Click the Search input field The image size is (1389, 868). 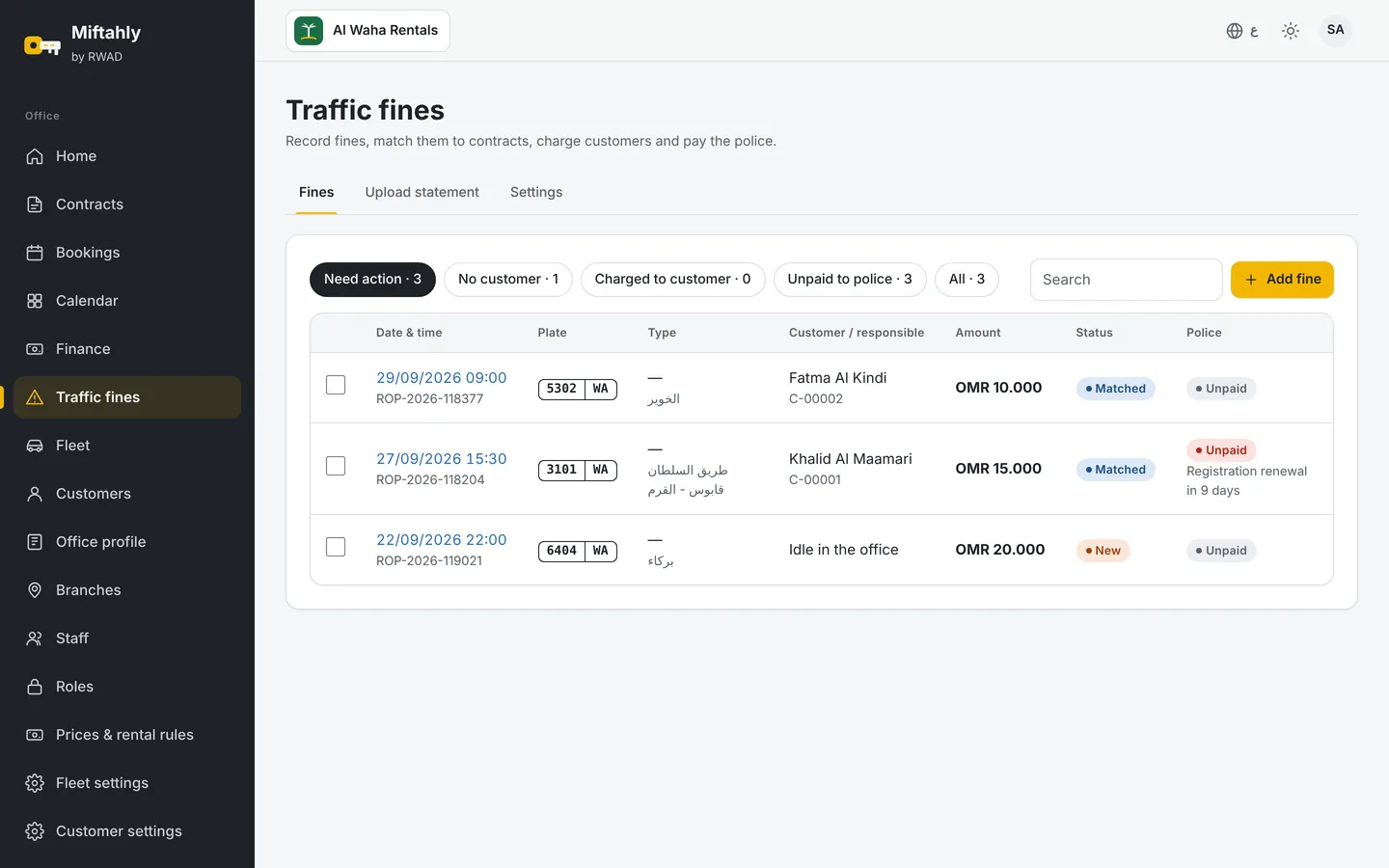tap(1127, 280)
